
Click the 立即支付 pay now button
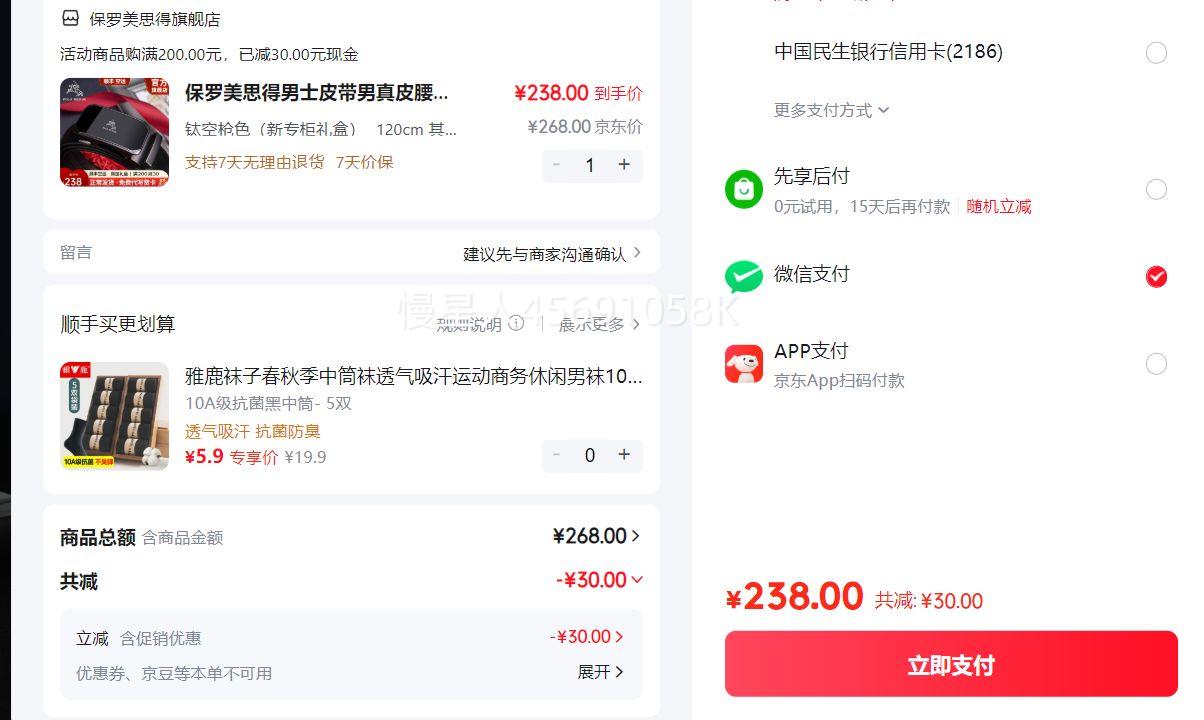pos(951,665)
